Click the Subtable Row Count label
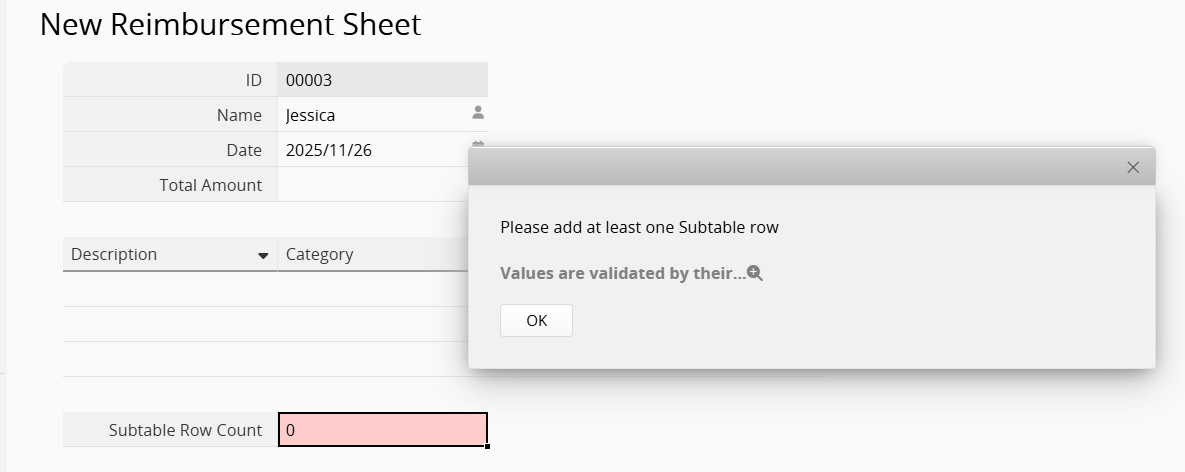Viewport: 1185px width, 472px height. tap(185, 430)
